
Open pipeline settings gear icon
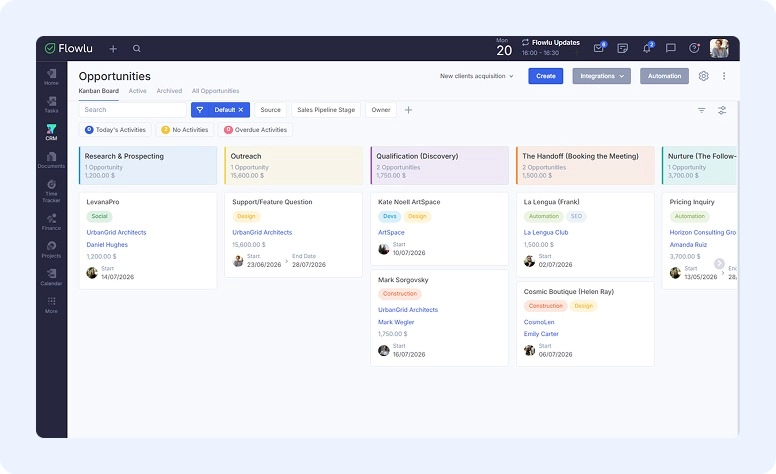(703, 76)
